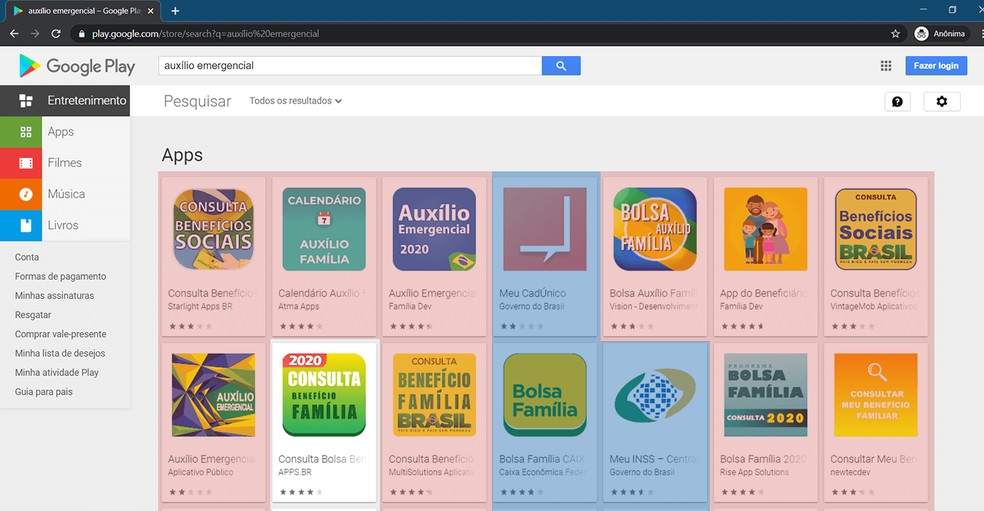Viewport: 984px width, 511px height.
Task: Click the Bolsa Auxílio Família app icon
Action: point(655,229)
